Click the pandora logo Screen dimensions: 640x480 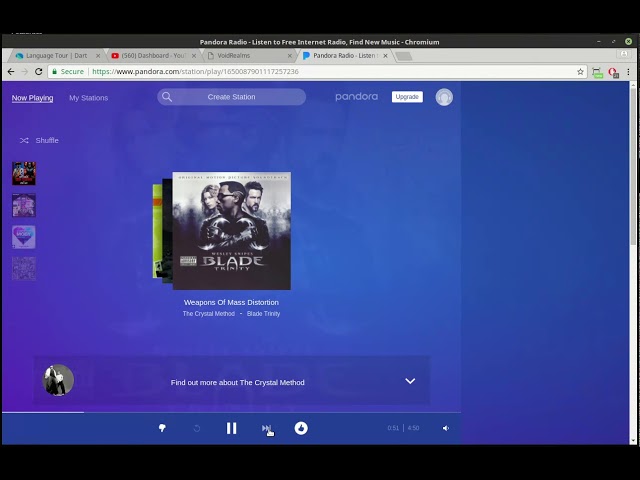pos(356,97)
